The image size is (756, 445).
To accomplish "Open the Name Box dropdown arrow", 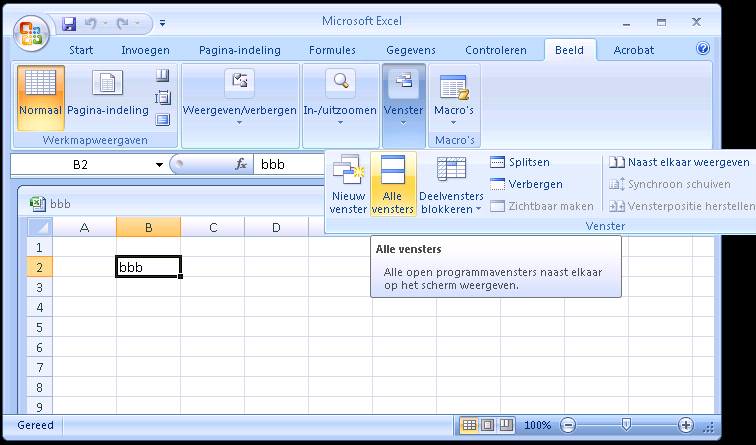I will pos(159,165).
